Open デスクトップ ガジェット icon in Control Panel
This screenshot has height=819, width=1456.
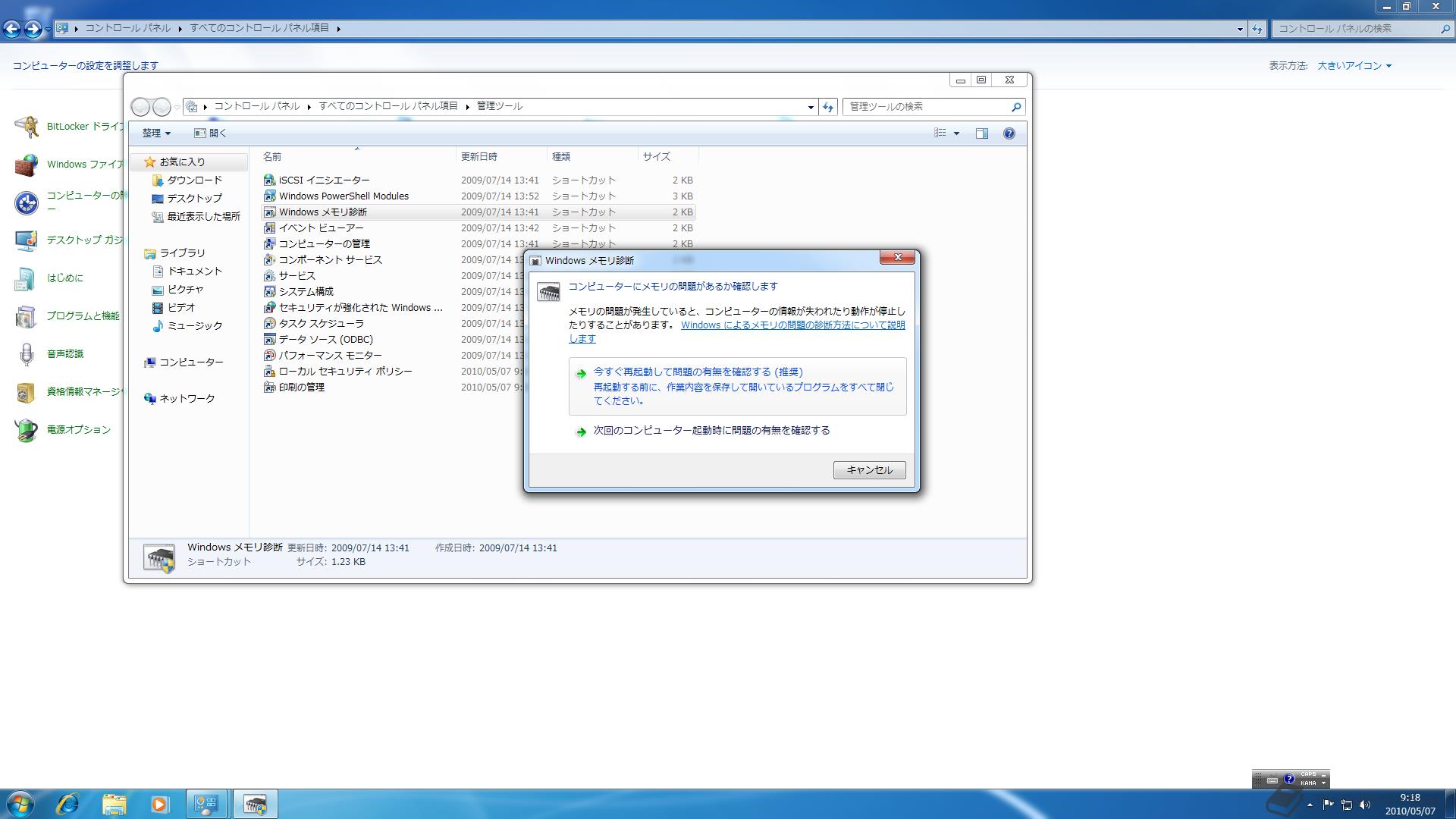point(27,240)
